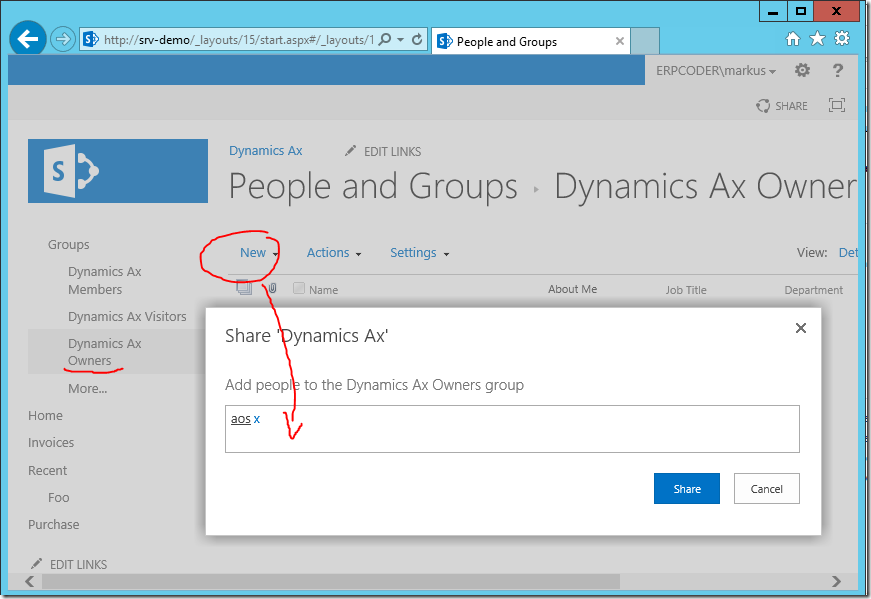Remove the aos entry with its x

tap(256, 418)
